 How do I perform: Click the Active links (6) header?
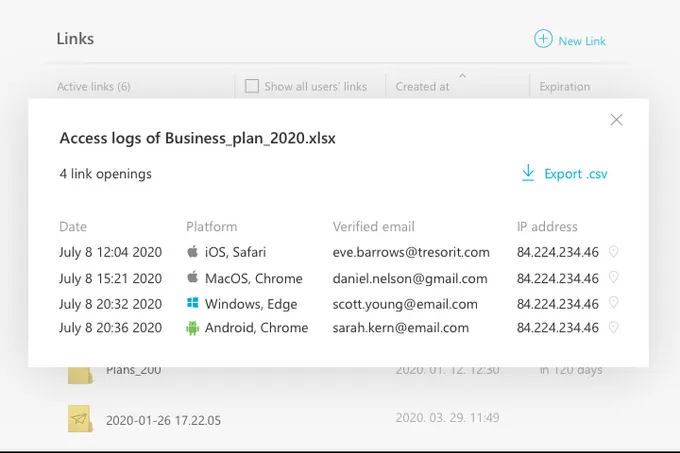click(93, 87)
